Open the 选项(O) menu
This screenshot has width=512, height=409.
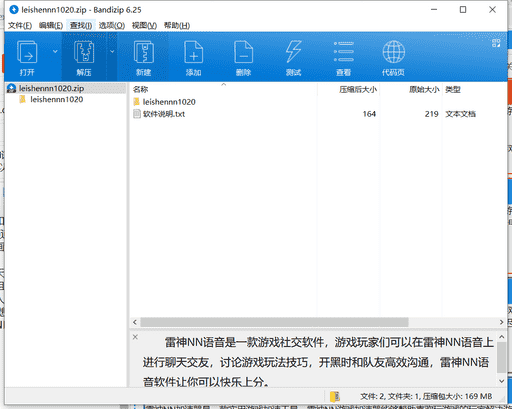(112, 25)
